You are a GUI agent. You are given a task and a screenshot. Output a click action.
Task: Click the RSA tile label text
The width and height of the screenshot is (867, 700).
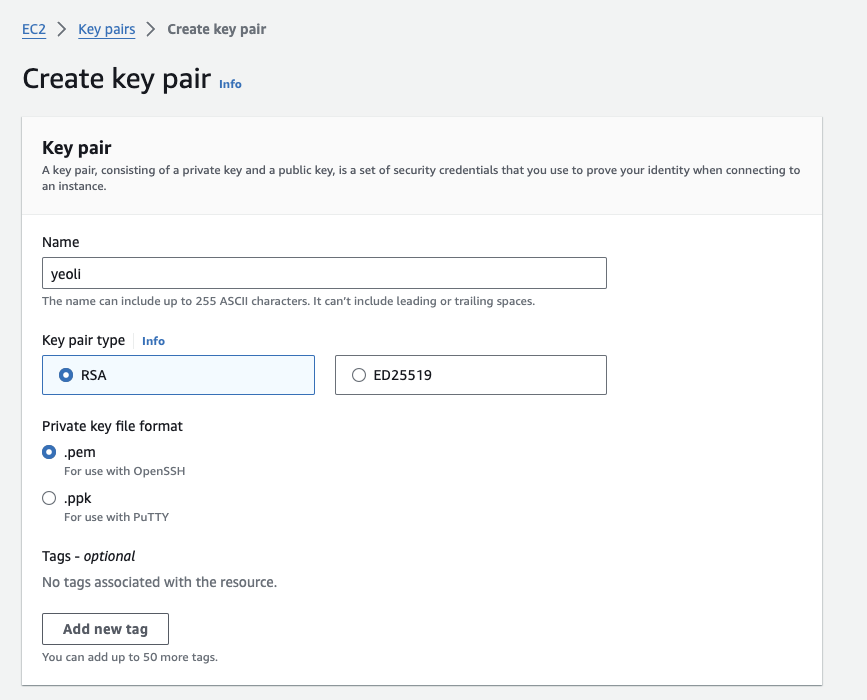pos(93,375)
